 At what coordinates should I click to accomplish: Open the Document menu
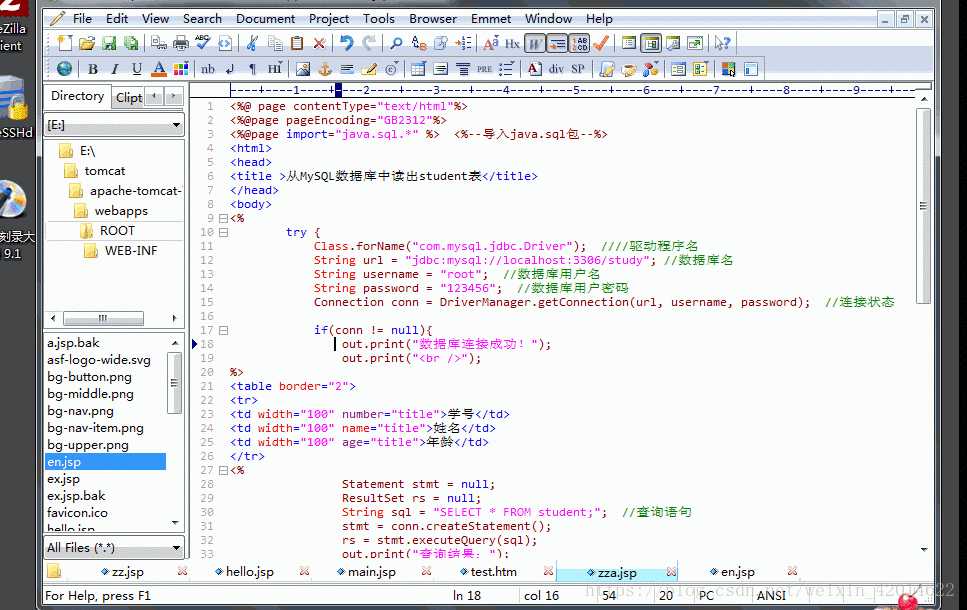(x=265, y=19)
